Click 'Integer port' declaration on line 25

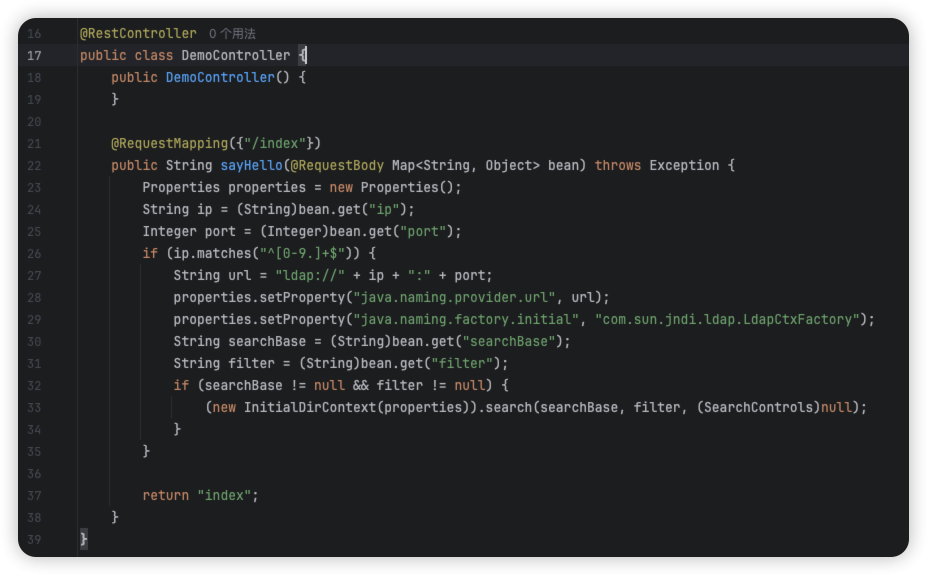point(189,232)
